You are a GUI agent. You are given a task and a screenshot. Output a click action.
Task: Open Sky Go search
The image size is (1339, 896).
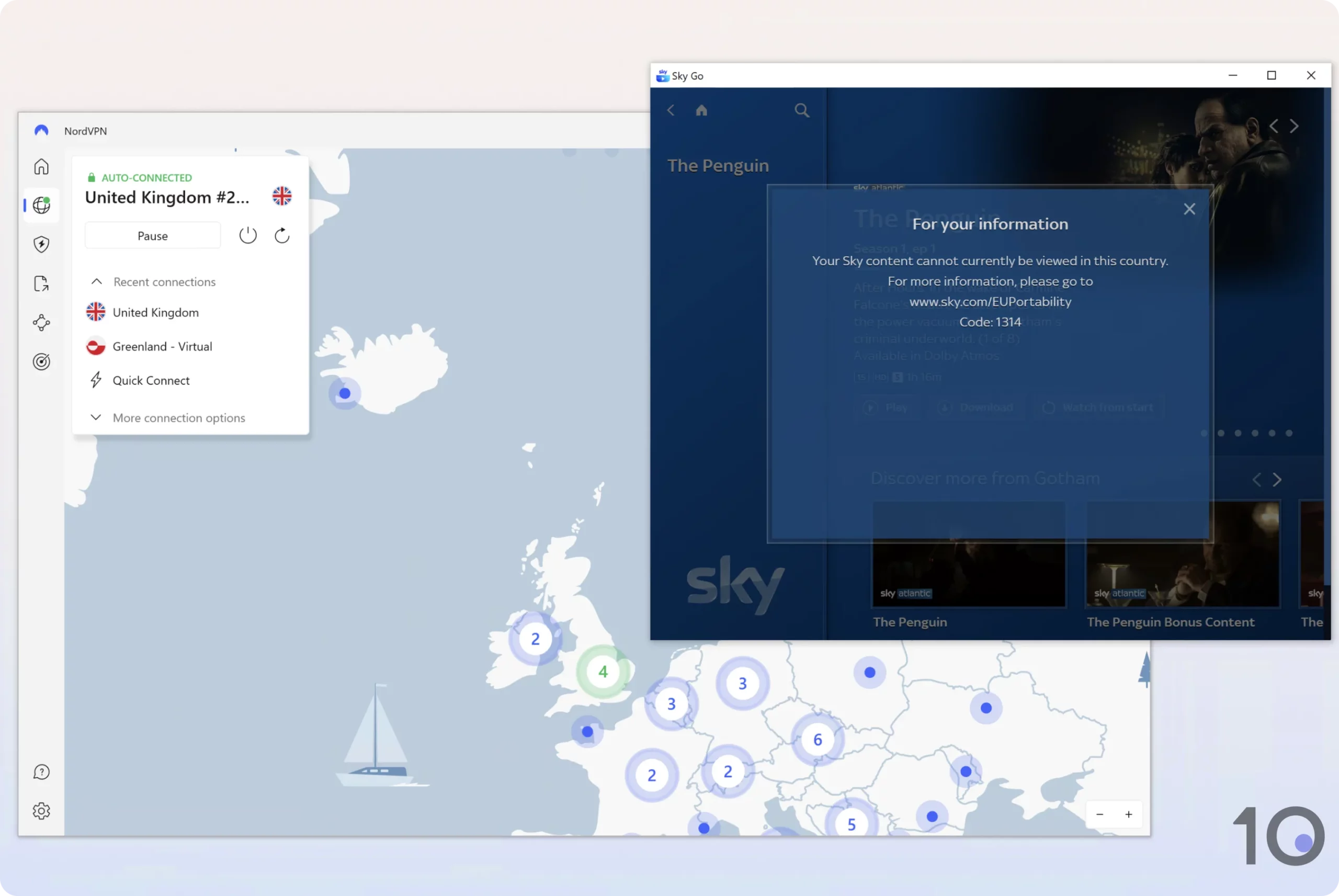tap(801, 110)
